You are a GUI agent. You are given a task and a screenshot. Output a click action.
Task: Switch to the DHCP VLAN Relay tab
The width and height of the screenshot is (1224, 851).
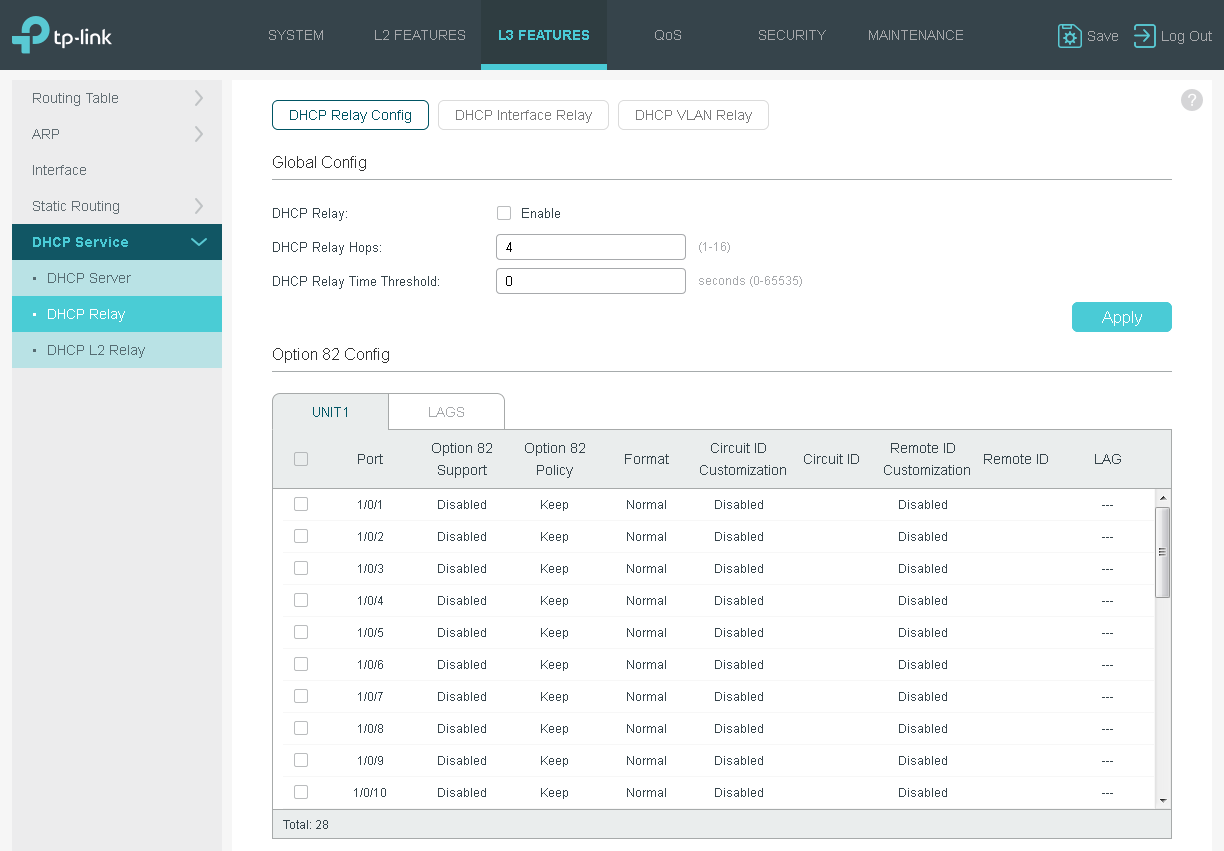[x=693, y=115]
